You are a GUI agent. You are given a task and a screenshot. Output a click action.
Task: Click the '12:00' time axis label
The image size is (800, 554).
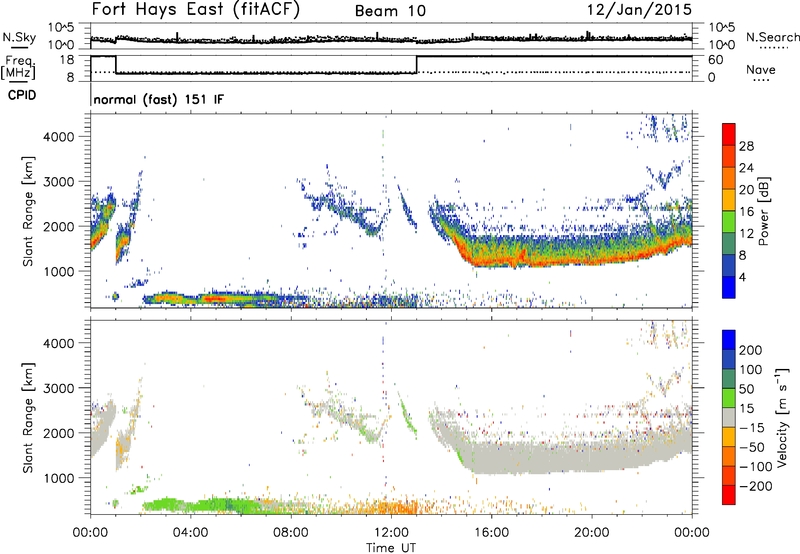click(391, 533)
